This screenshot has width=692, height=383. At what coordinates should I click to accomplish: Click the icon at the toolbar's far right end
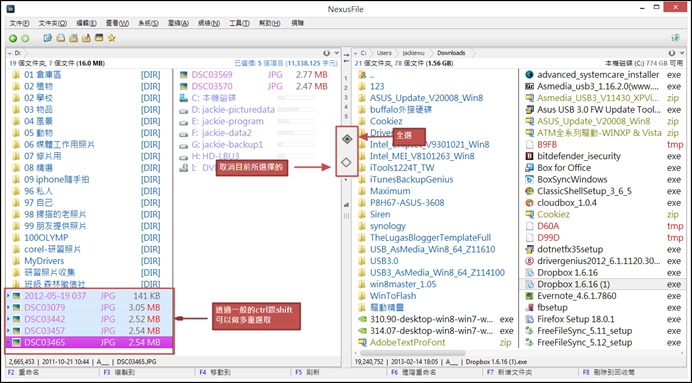point(675,38)
